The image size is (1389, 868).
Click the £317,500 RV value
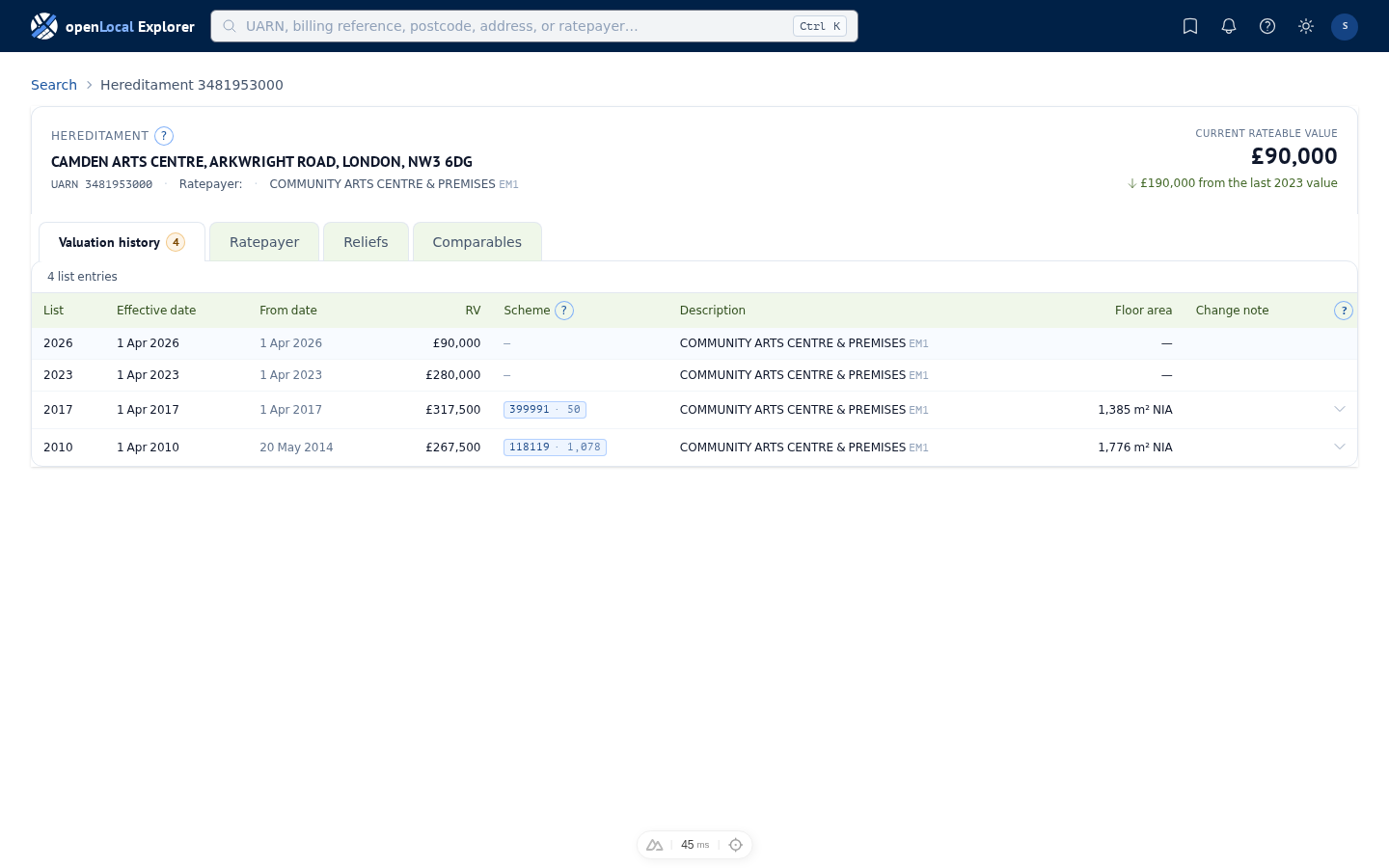[452, 410]
